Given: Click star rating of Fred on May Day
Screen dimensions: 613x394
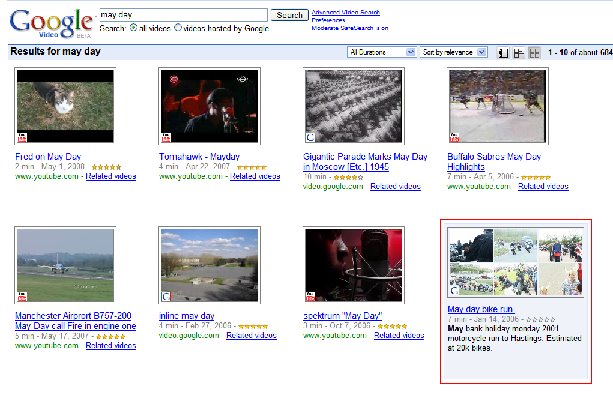Looking at the screenshot, I should coord(106,167).
